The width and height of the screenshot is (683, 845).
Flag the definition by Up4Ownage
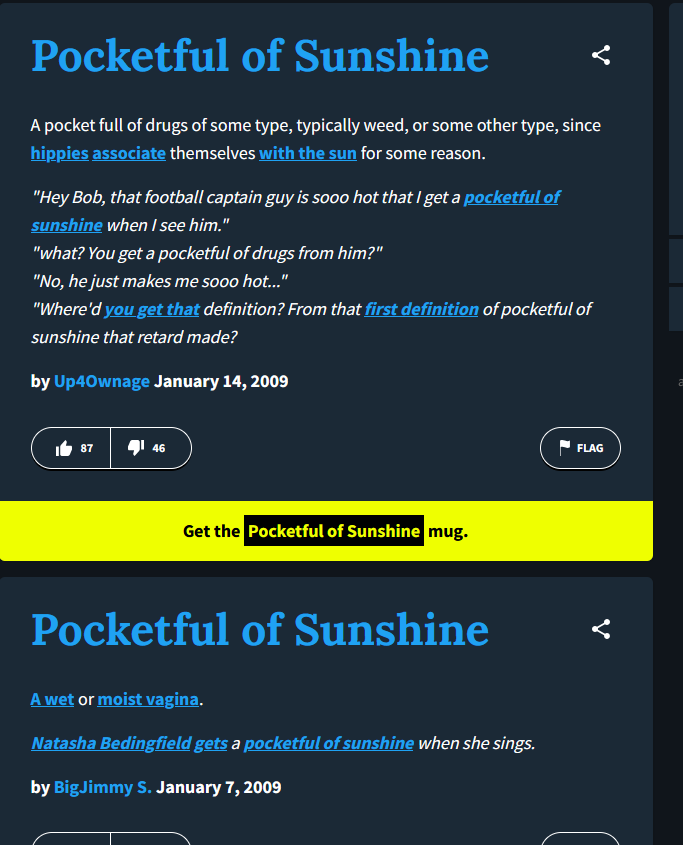pos(580,448)
